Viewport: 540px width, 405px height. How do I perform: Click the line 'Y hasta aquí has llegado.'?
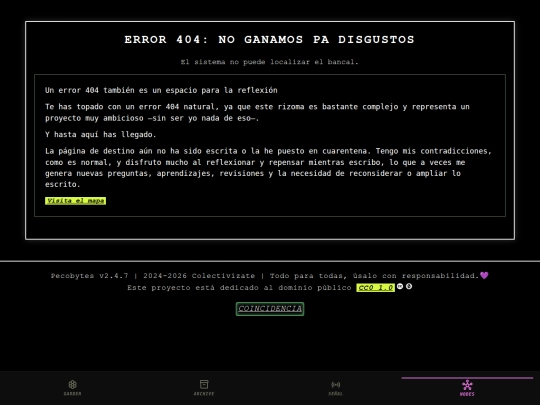pos(101,135)
